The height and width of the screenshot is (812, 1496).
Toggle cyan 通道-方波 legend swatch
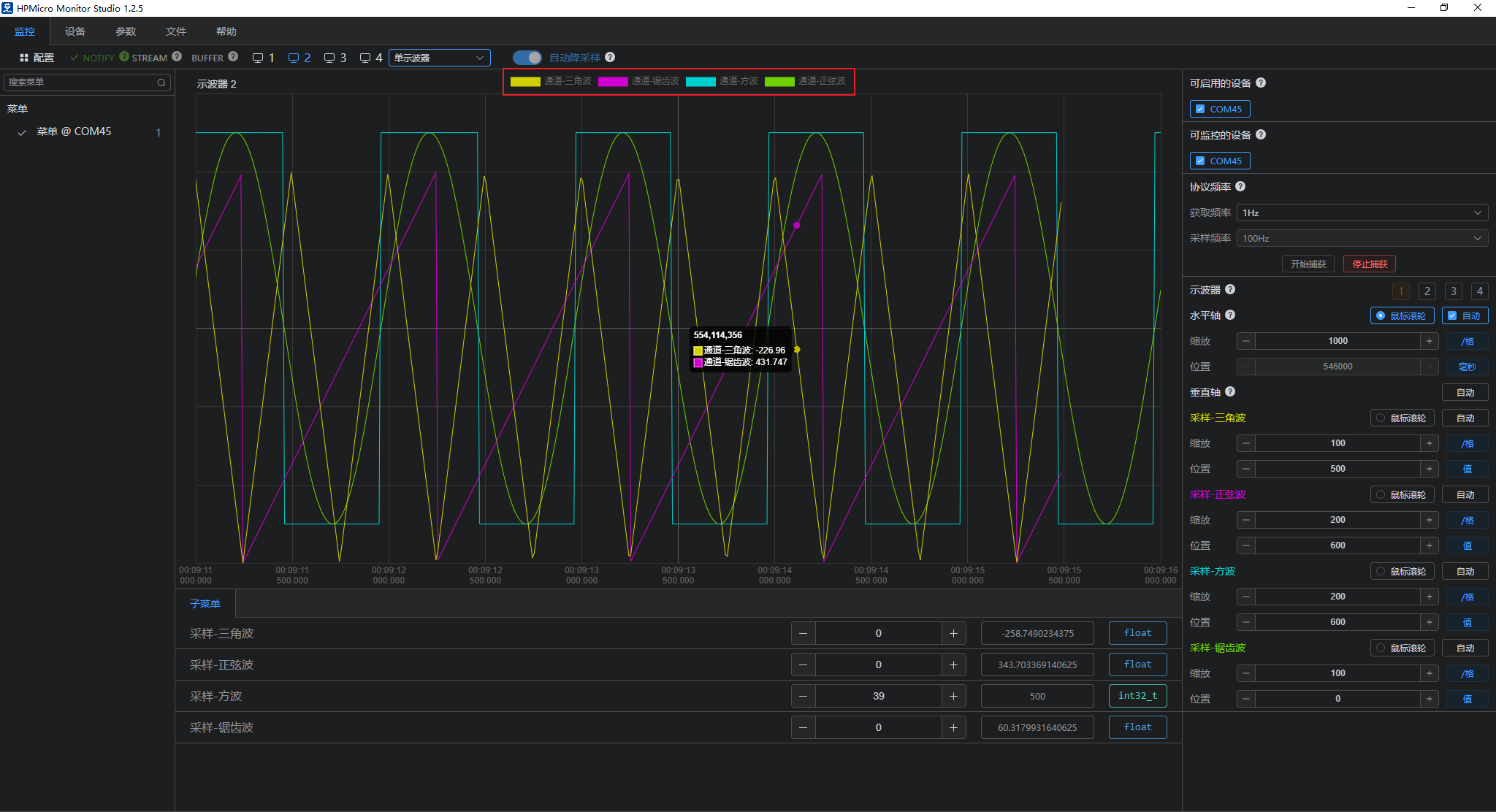click(701, 81)
